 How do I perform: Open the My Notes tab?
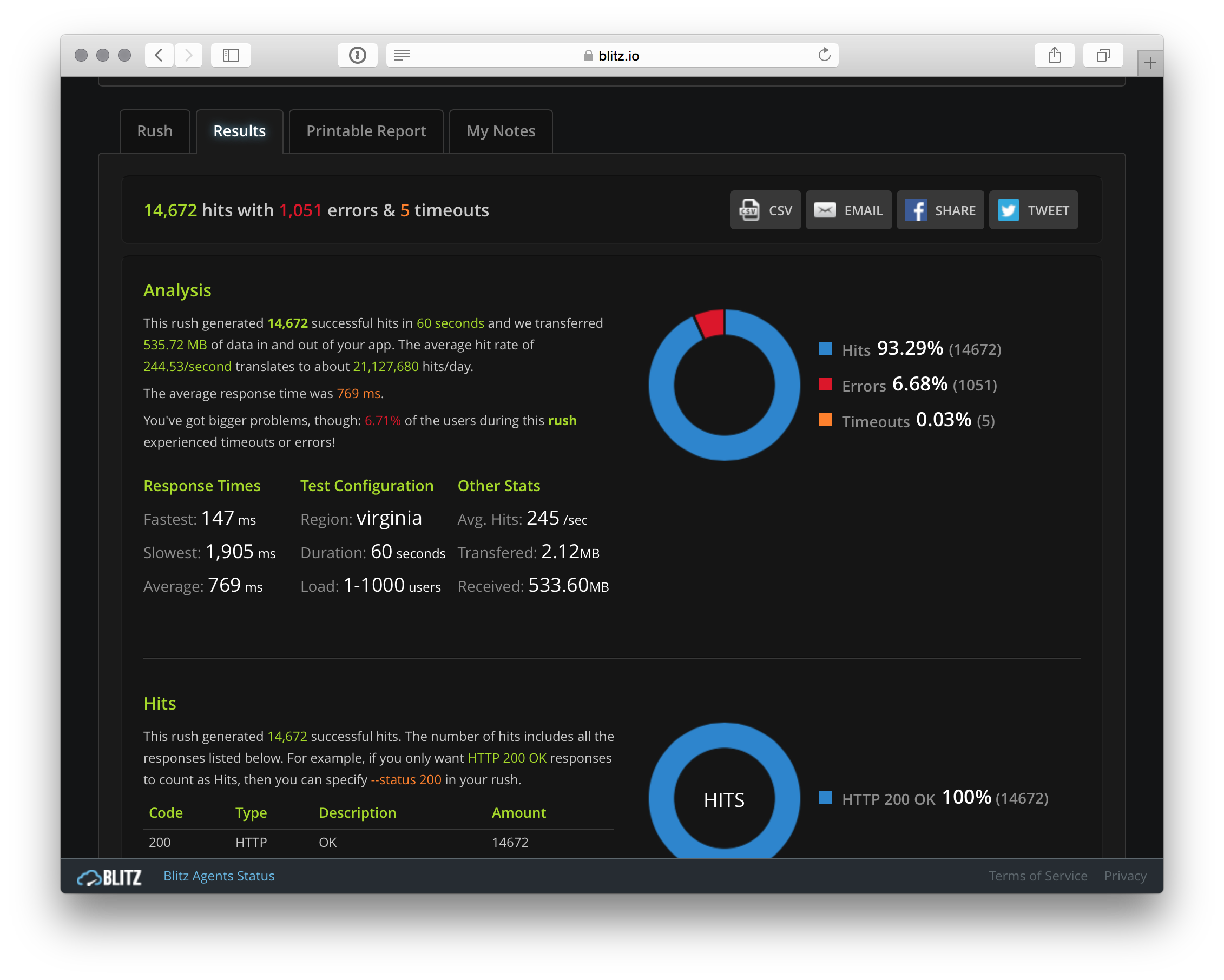pos(501,131)
